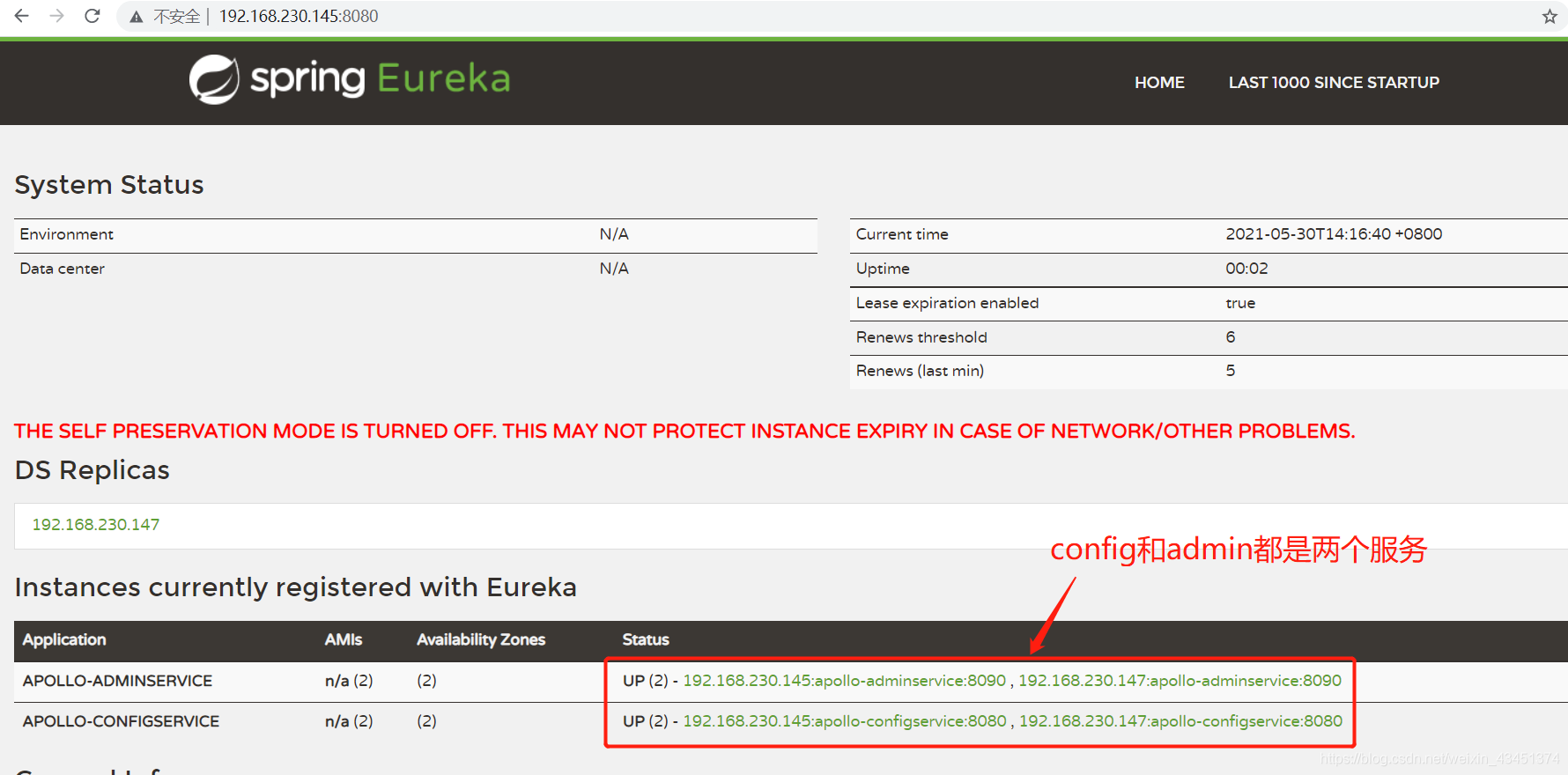Open 192.168.230.145:apollo-configservice:8080 instance link
This screenshot has width=1568, height=775.
(845, 721)
